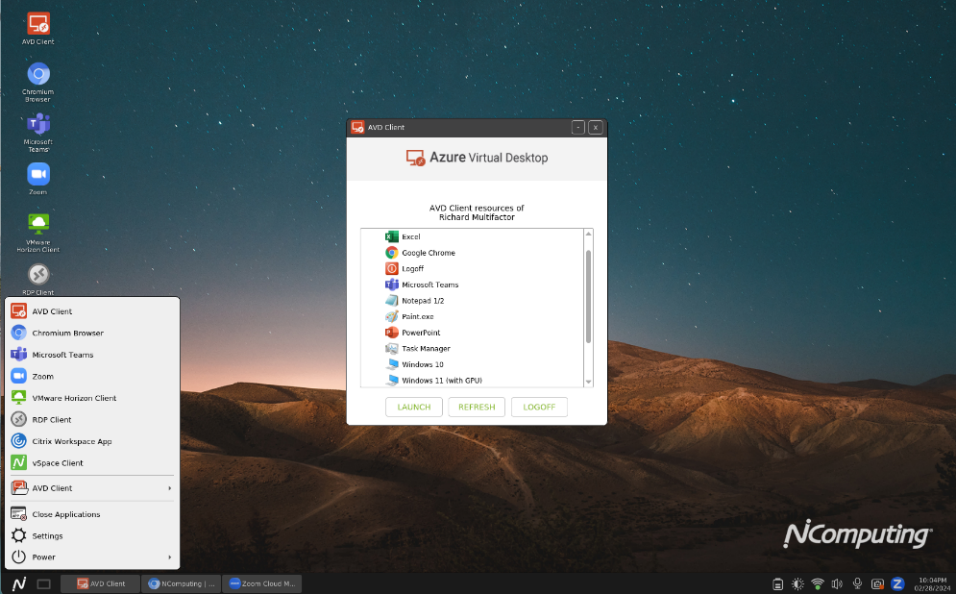Click the LAUNCH button

[414, 407]
